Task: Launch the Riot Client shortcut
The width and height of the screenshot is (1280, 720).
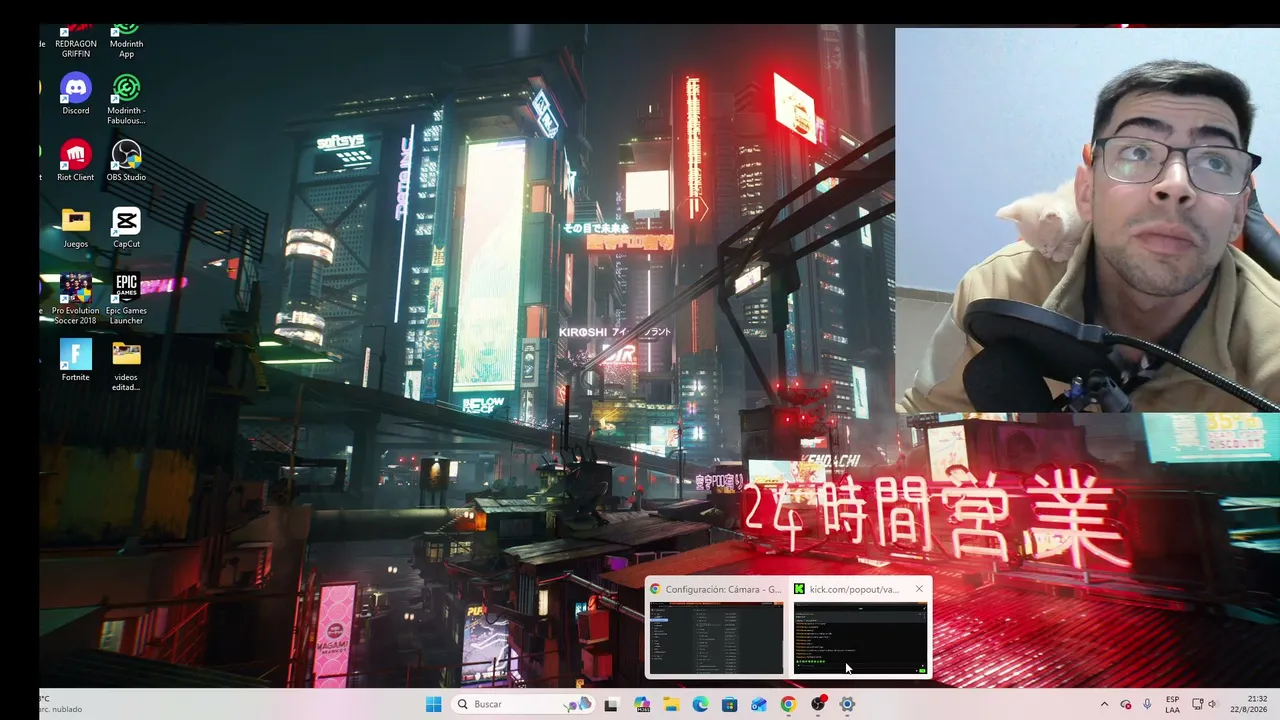Action: pos(76,160)
